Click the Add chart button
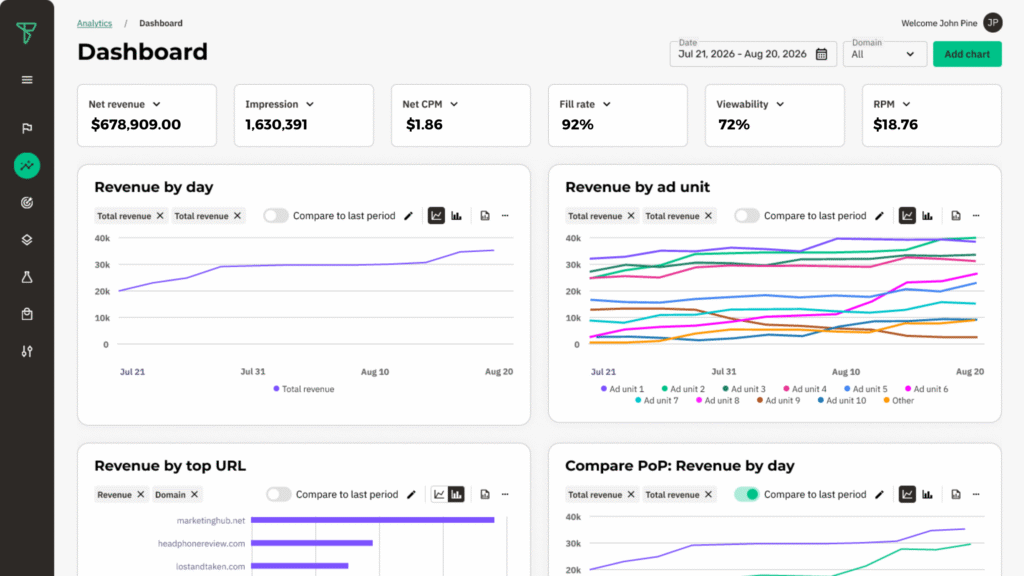 967,54
